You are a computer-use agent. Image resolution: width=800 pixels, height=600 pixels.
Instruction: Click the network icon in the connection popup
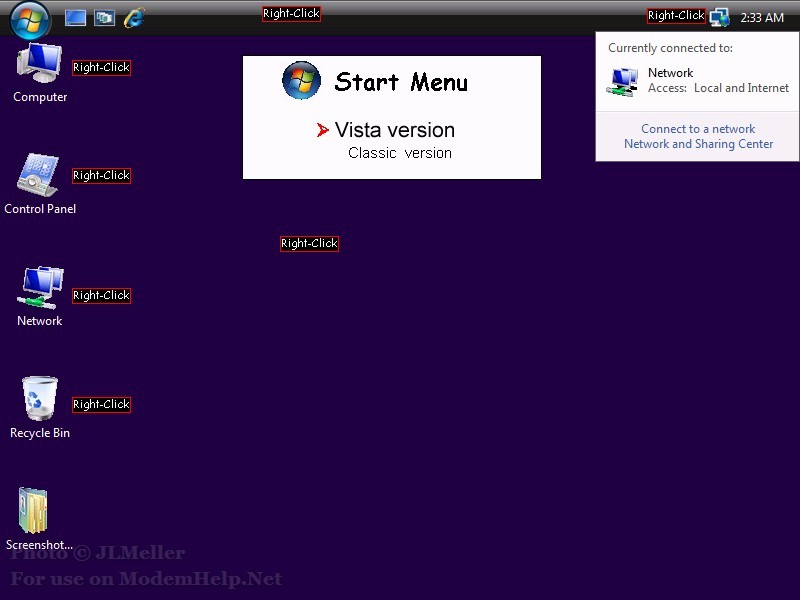click(x=622, y=82)
